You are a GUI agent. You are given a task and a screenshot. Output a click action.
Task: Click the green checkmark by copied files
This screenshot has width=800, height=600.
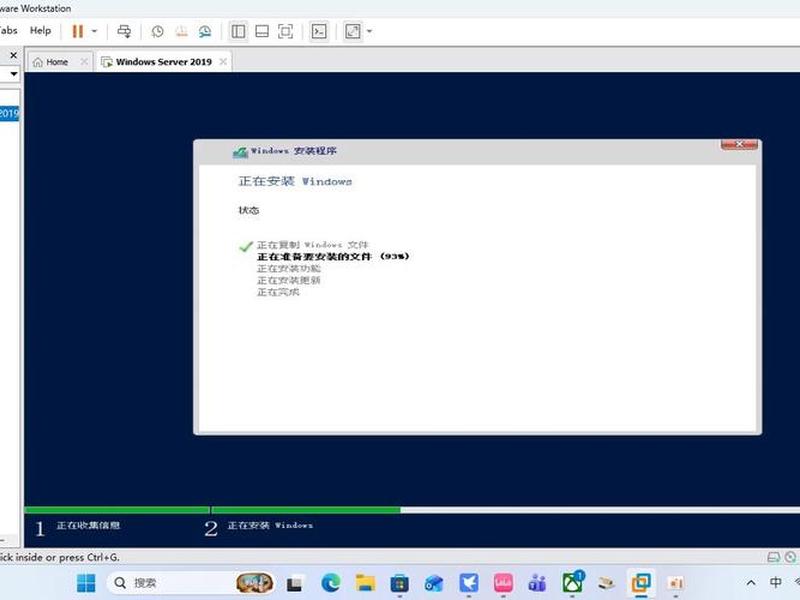click(246, 246)
